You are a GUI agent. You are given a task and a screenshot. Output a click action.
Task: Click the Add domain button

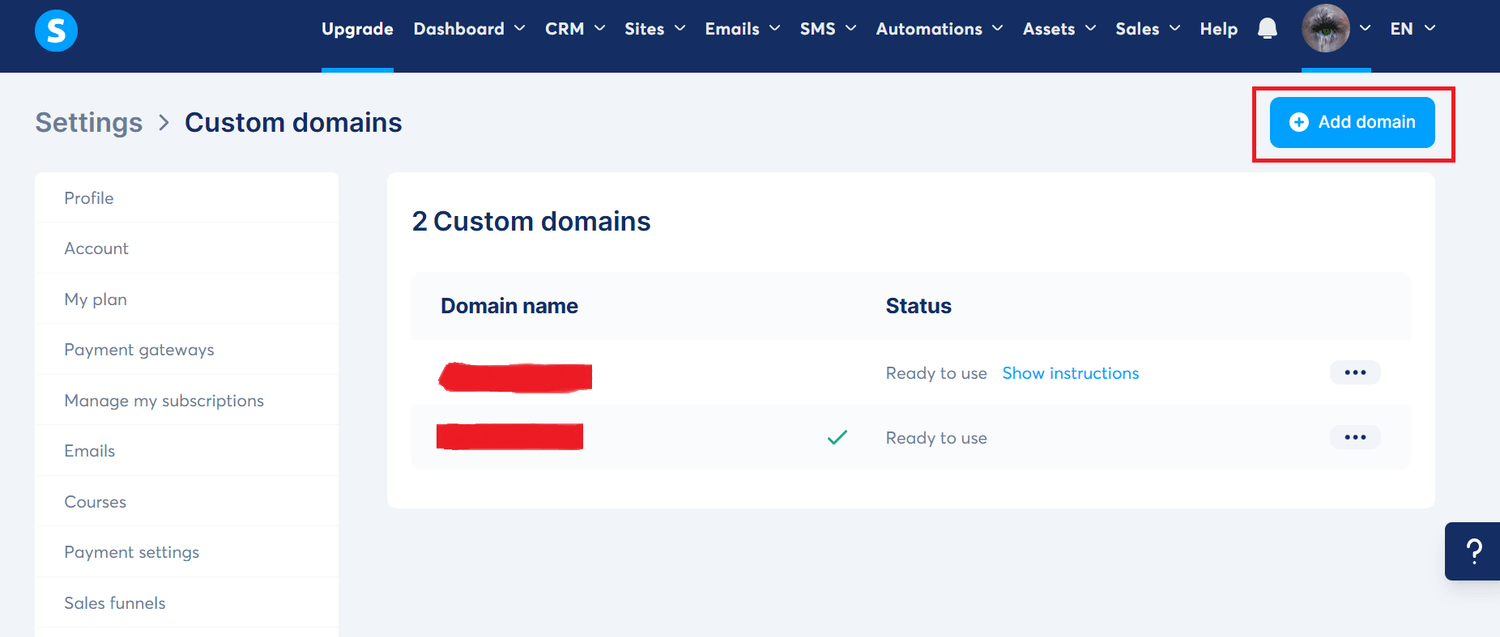(1352, 122)
